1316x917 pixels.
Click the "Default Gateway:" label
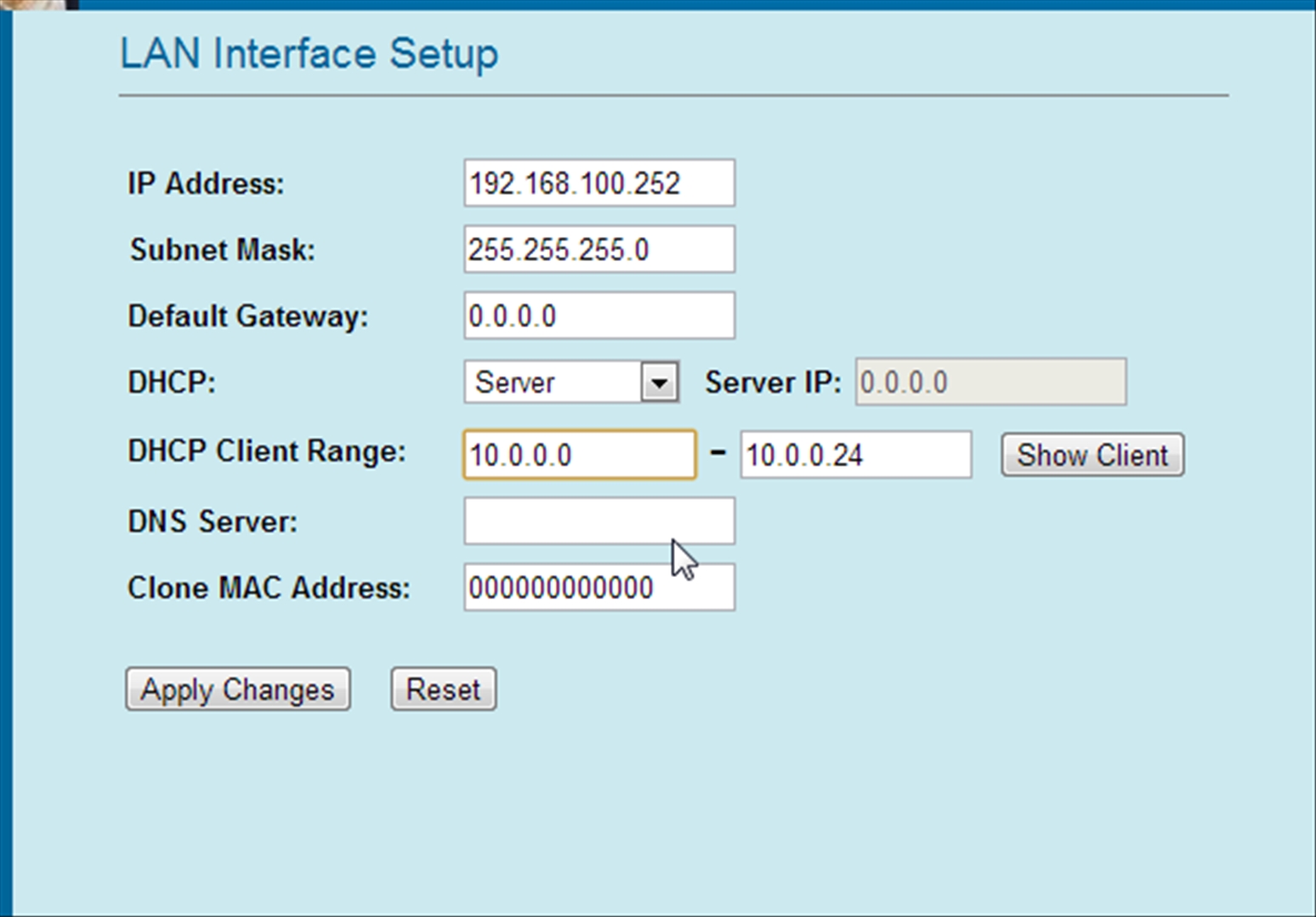[247, 316]
